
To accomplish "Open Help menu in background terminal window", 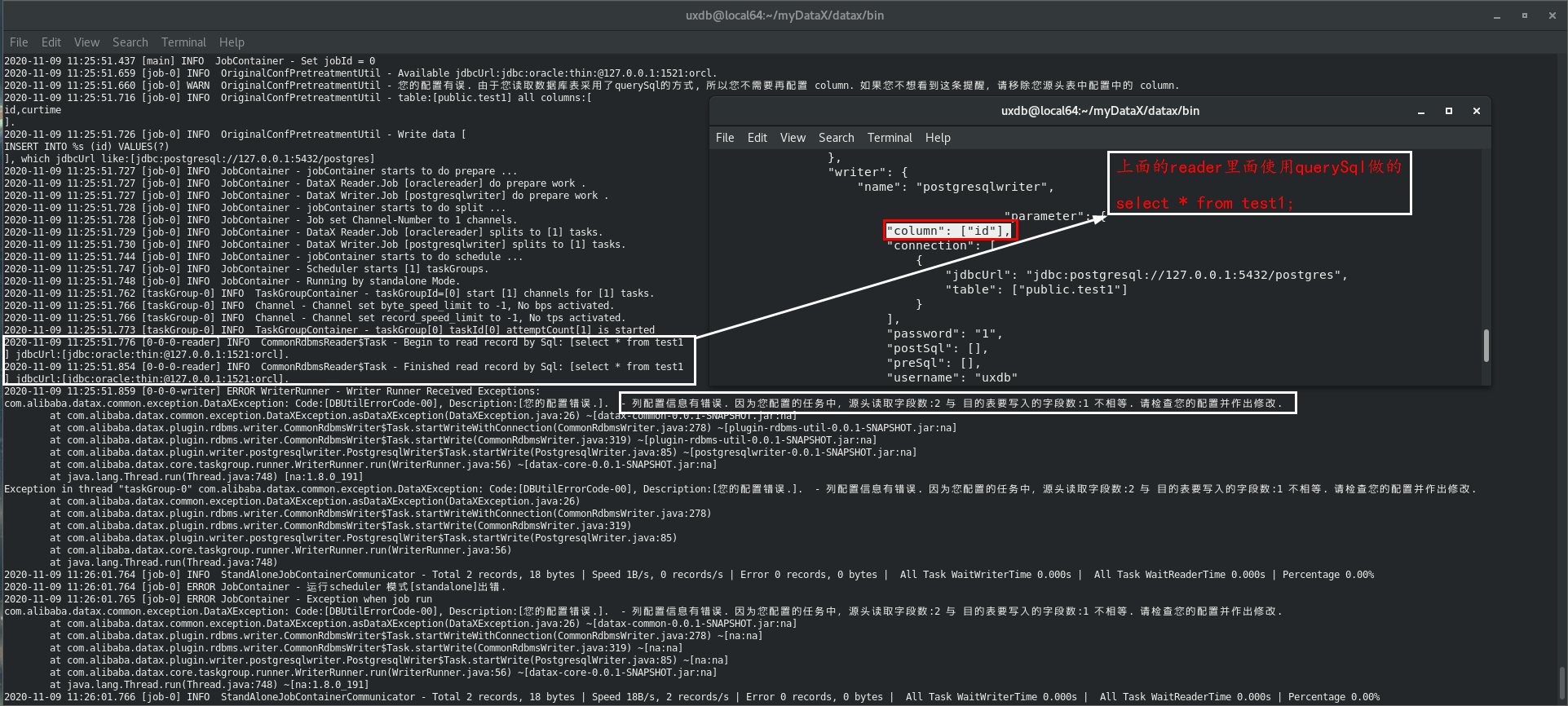I will click(232, 42).
